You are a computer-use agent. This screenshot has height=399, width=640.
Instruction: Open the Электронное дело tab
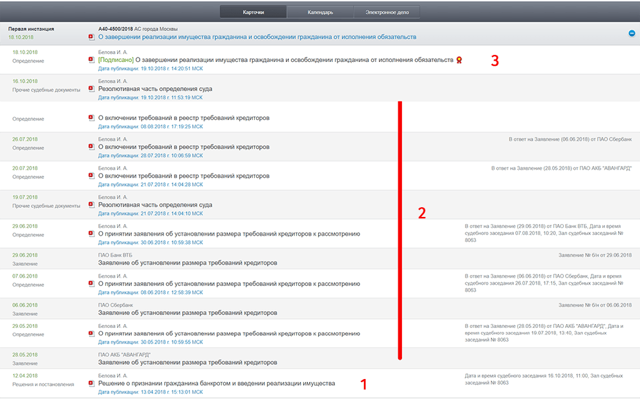coord(387,12)
